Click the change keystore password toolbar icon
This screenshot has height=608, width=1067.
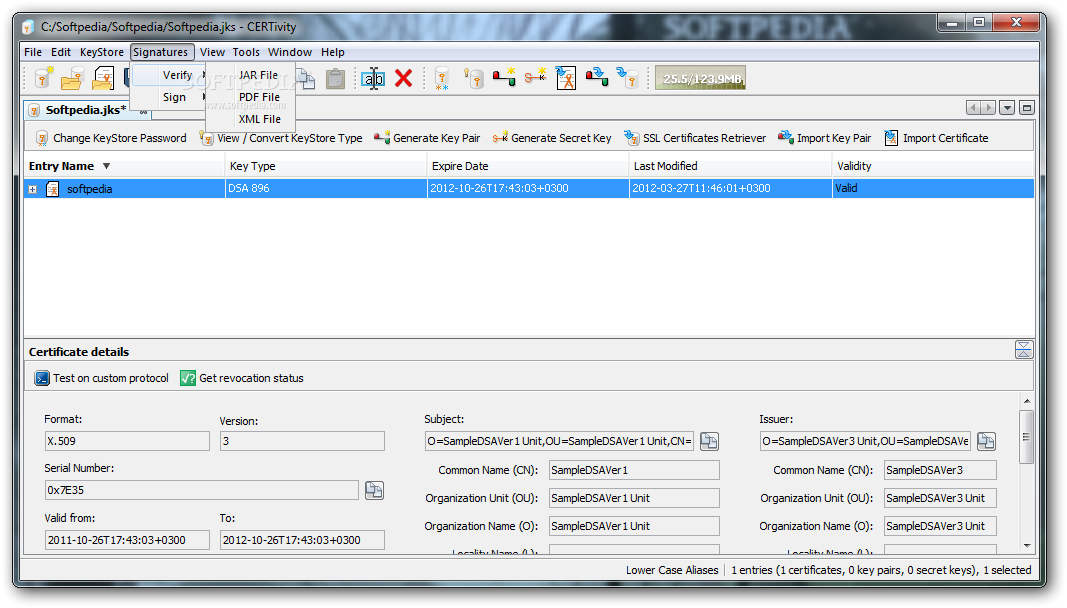[442, 78]
